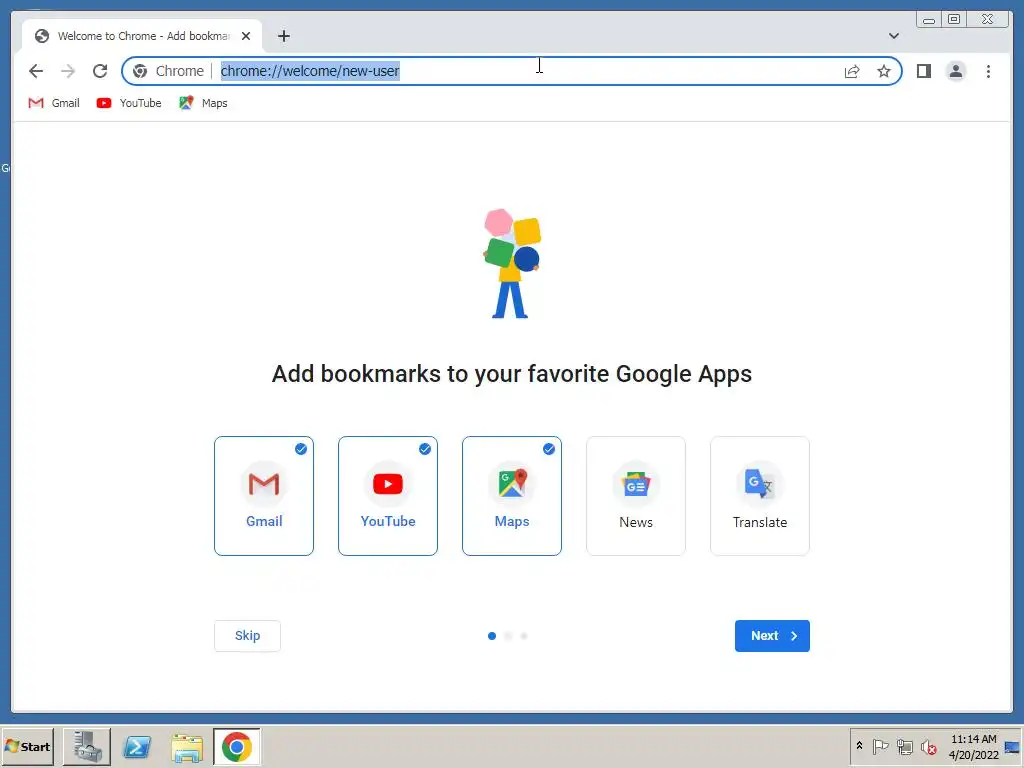Select the Welcome to Chrome tab
1024x768 pixels.
tap(142, 36)
